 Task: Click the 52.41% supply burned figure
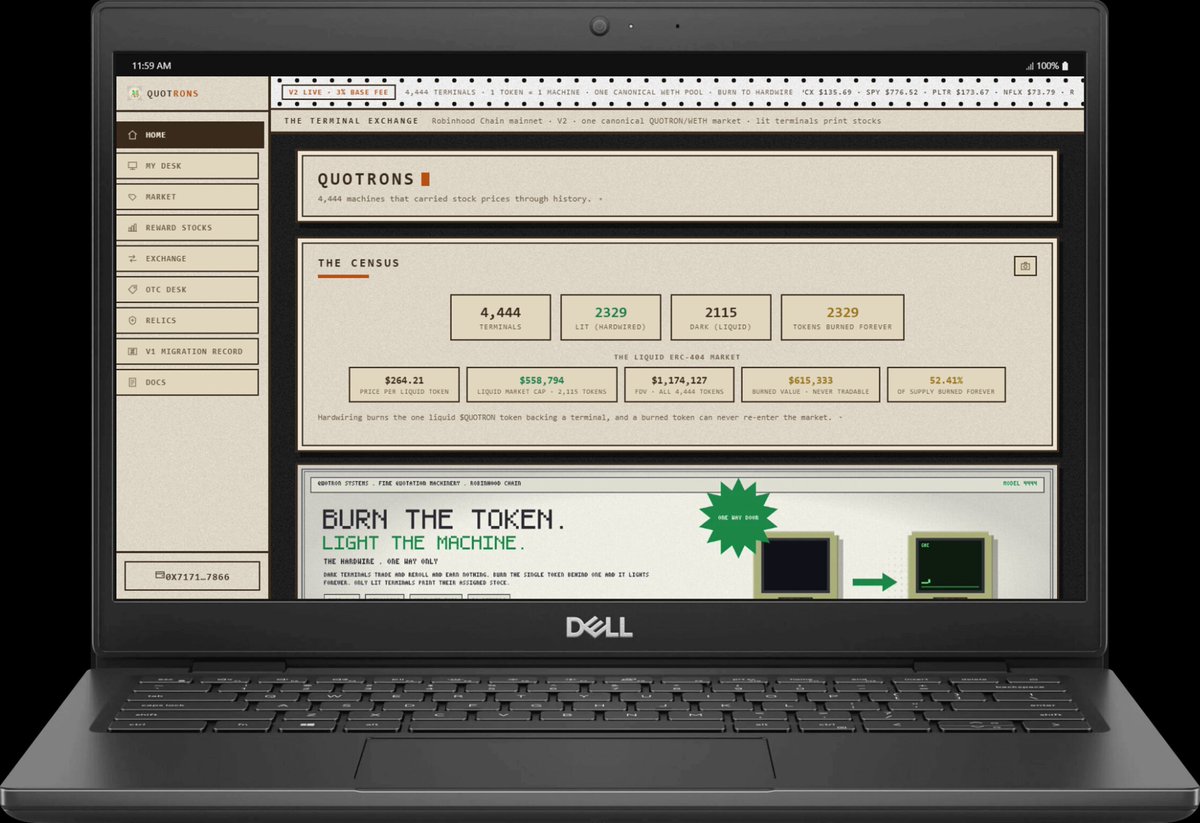[946, 380]
